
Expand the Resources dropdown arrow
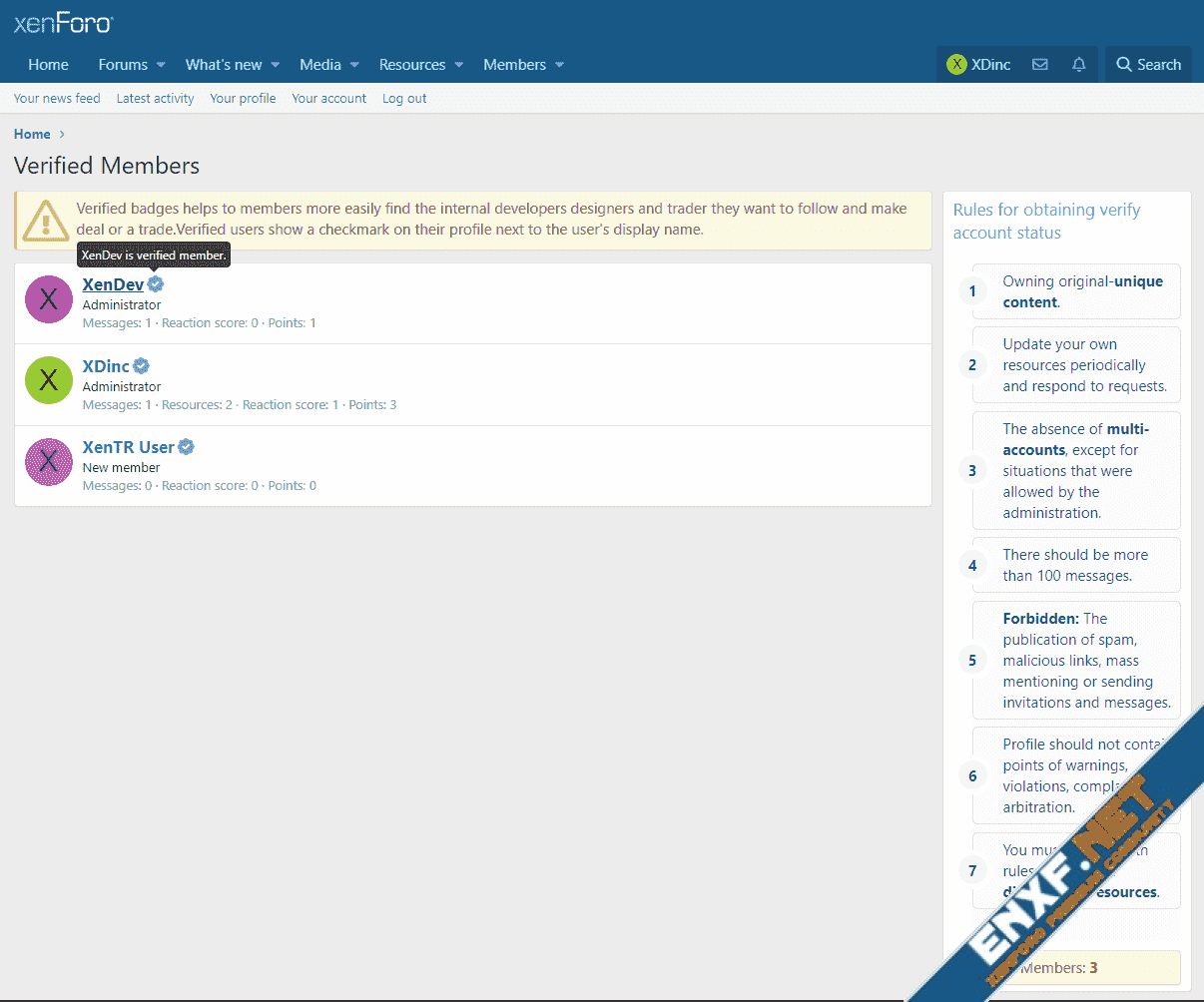[x=459, y=65]
